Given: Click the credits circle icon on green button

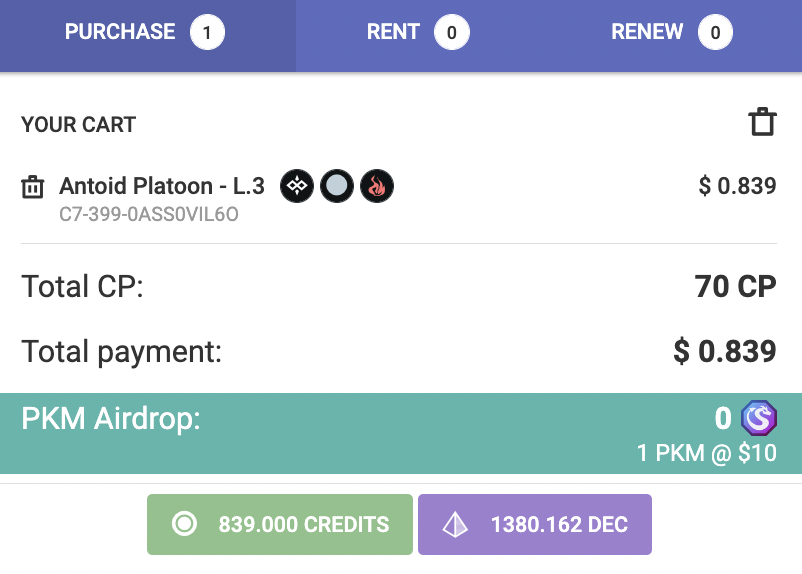Looking at the screenshot, I should [184, 524].
